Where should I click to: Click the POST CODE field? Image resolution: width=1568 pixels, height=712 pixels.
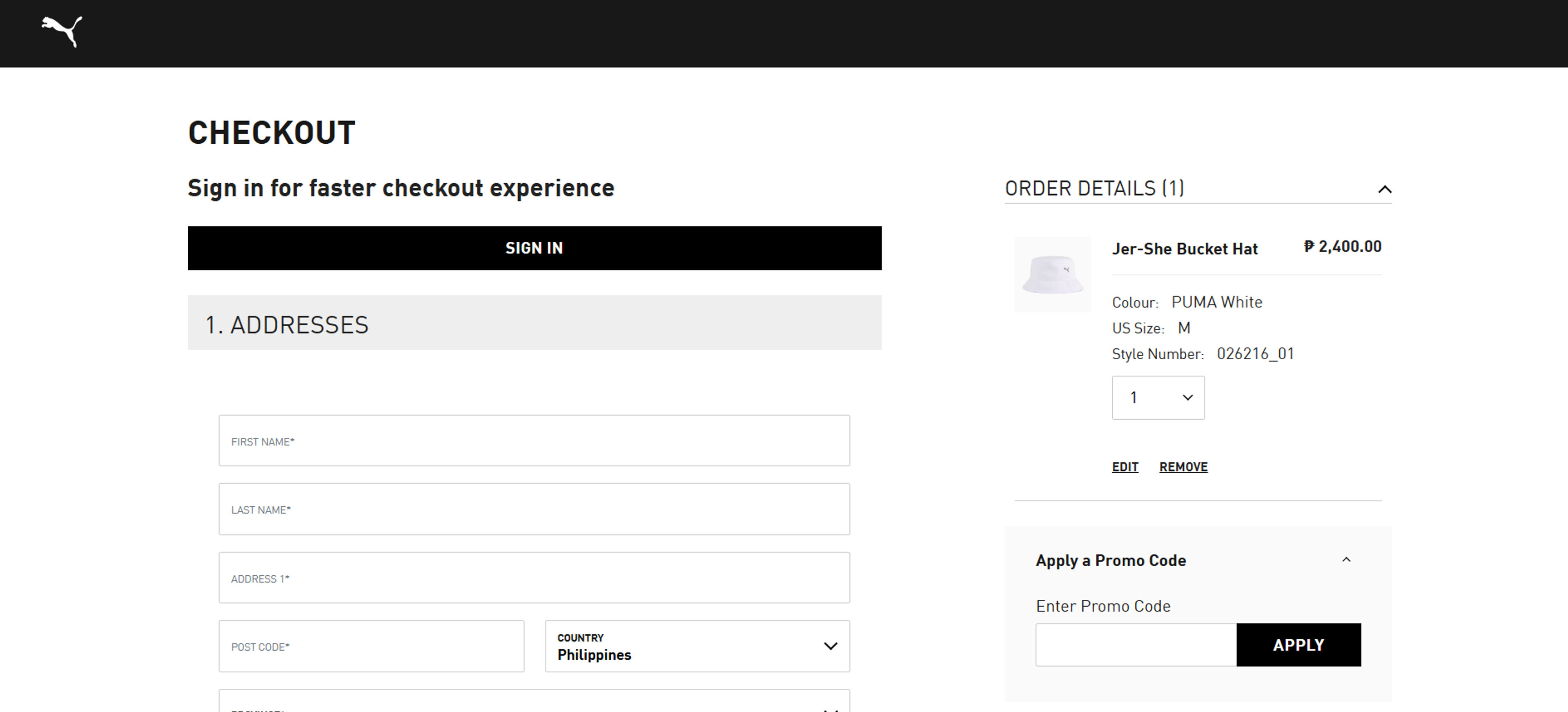pos(371,646)
